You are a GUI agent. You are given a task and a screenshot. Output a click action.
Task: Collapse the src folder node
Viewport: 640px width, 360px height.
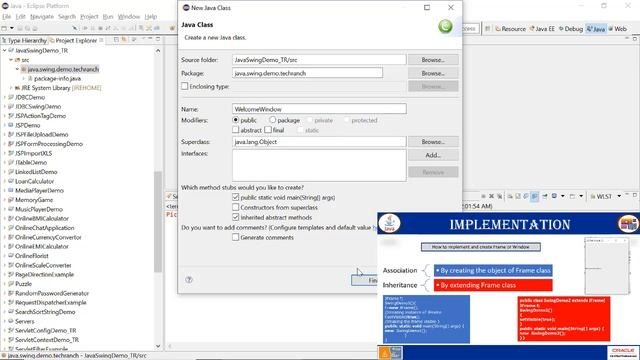(x=11, y=60)
